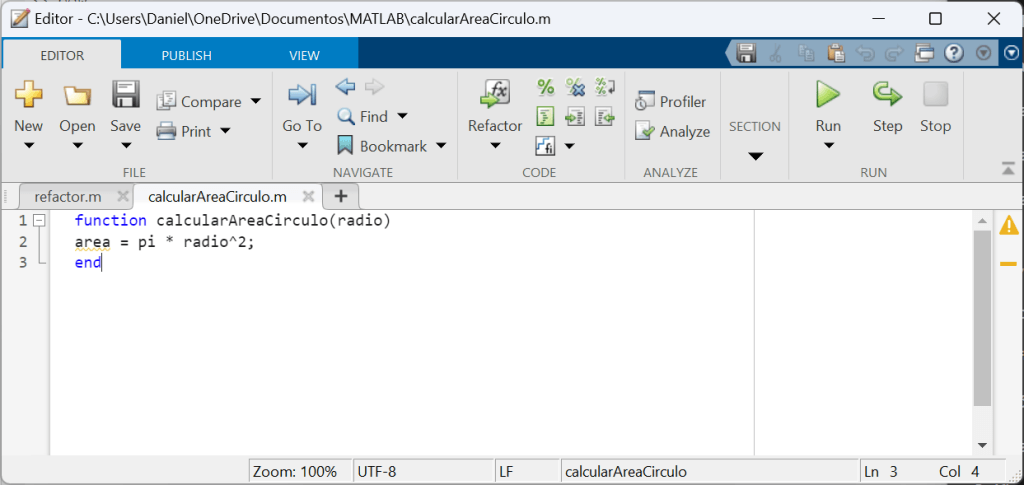Click the Refactor icon
Screen dimensions: 1024x485
point(495,95)
